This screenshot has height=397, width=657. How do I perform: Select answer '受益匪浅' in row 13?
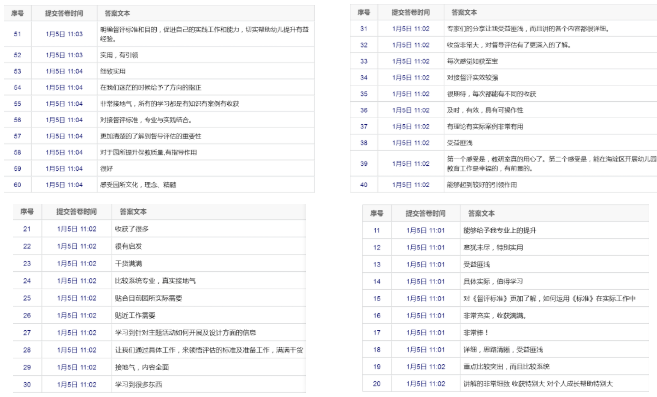pos(476,265)
